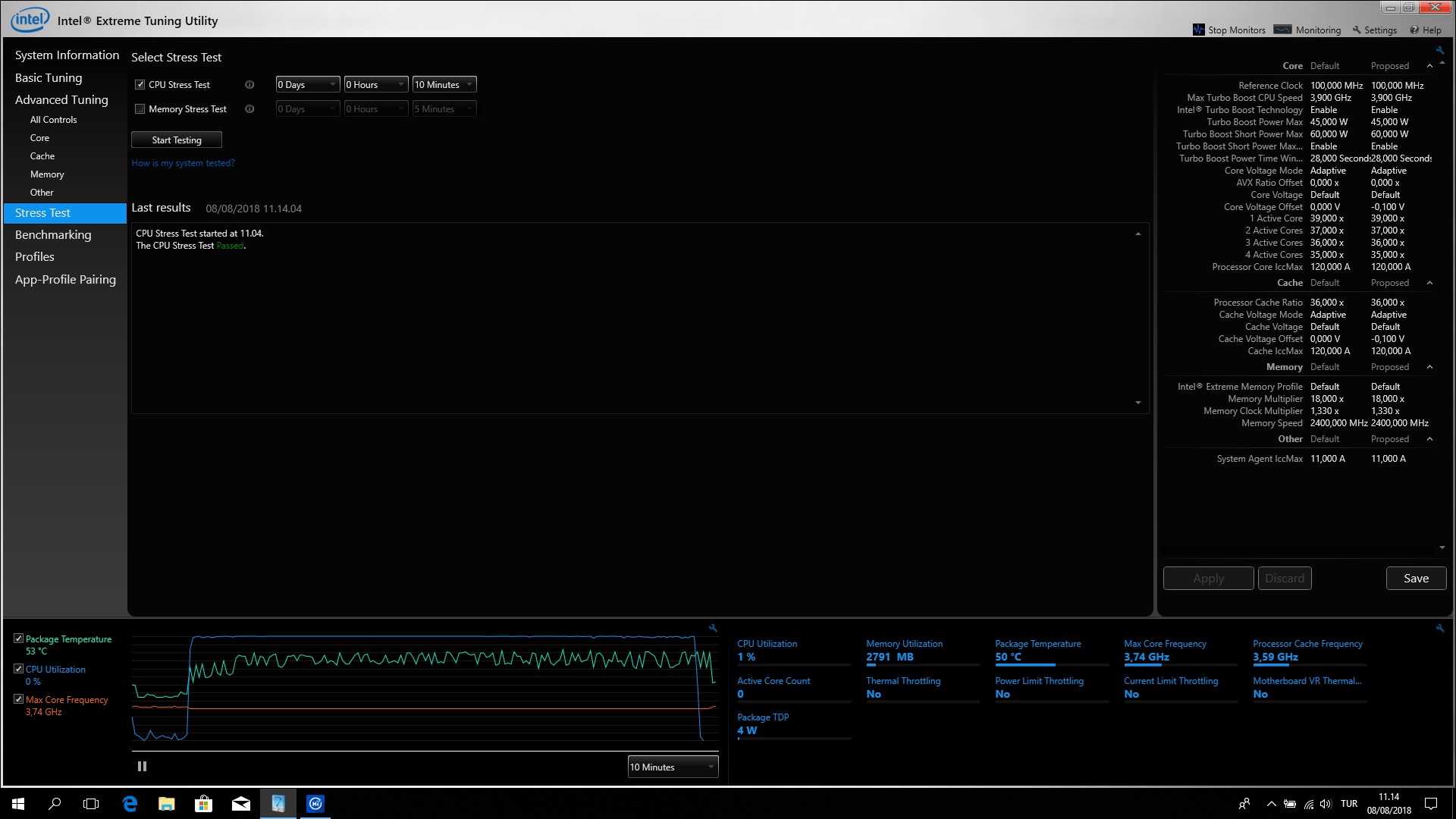Click the taskbar clock showing 11.14
1456x819 pixels.
(1389, 804)
